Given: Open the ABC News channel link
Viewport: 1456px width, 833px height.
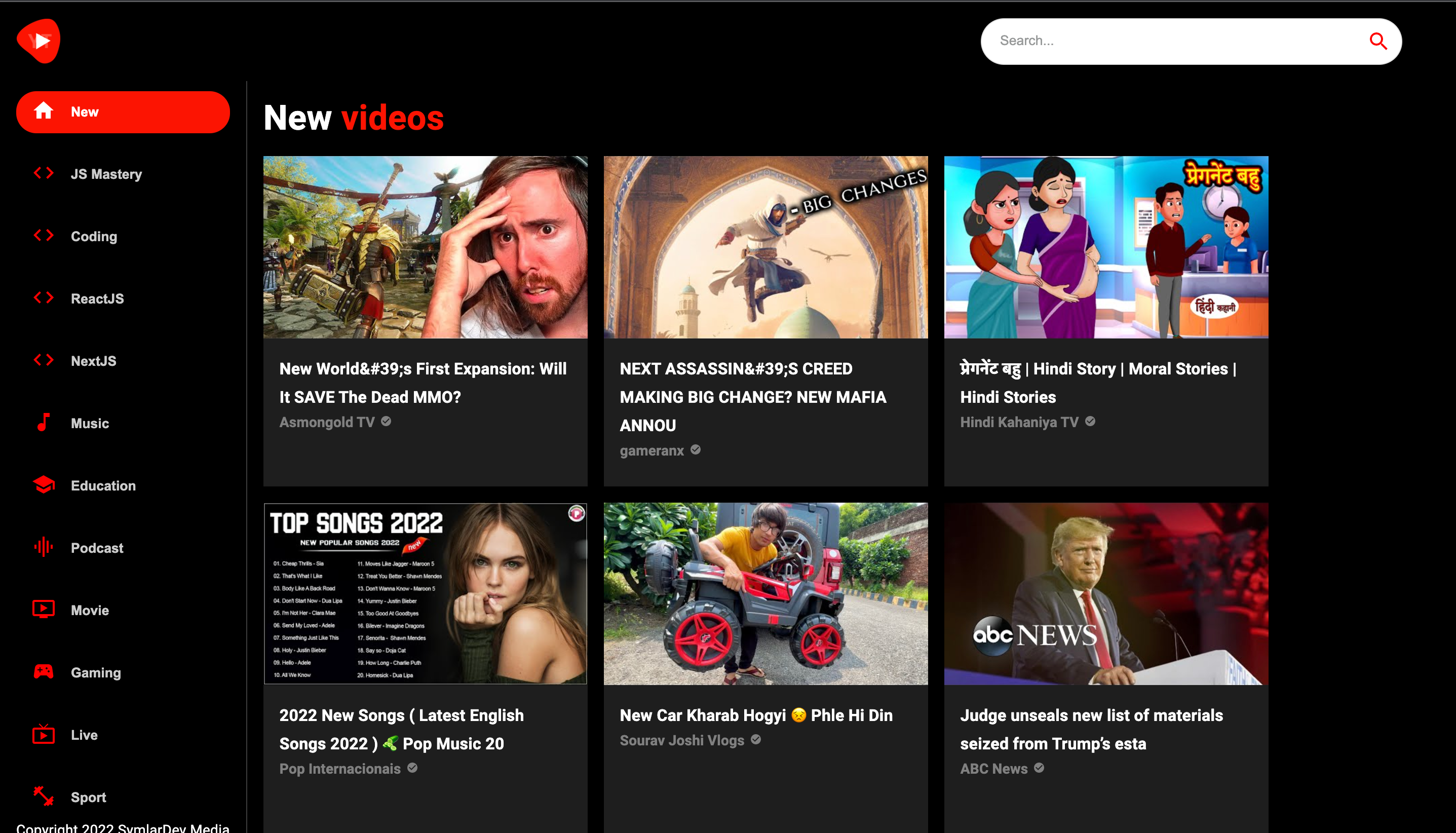Looking at the screenshot, I should (994, 769).
